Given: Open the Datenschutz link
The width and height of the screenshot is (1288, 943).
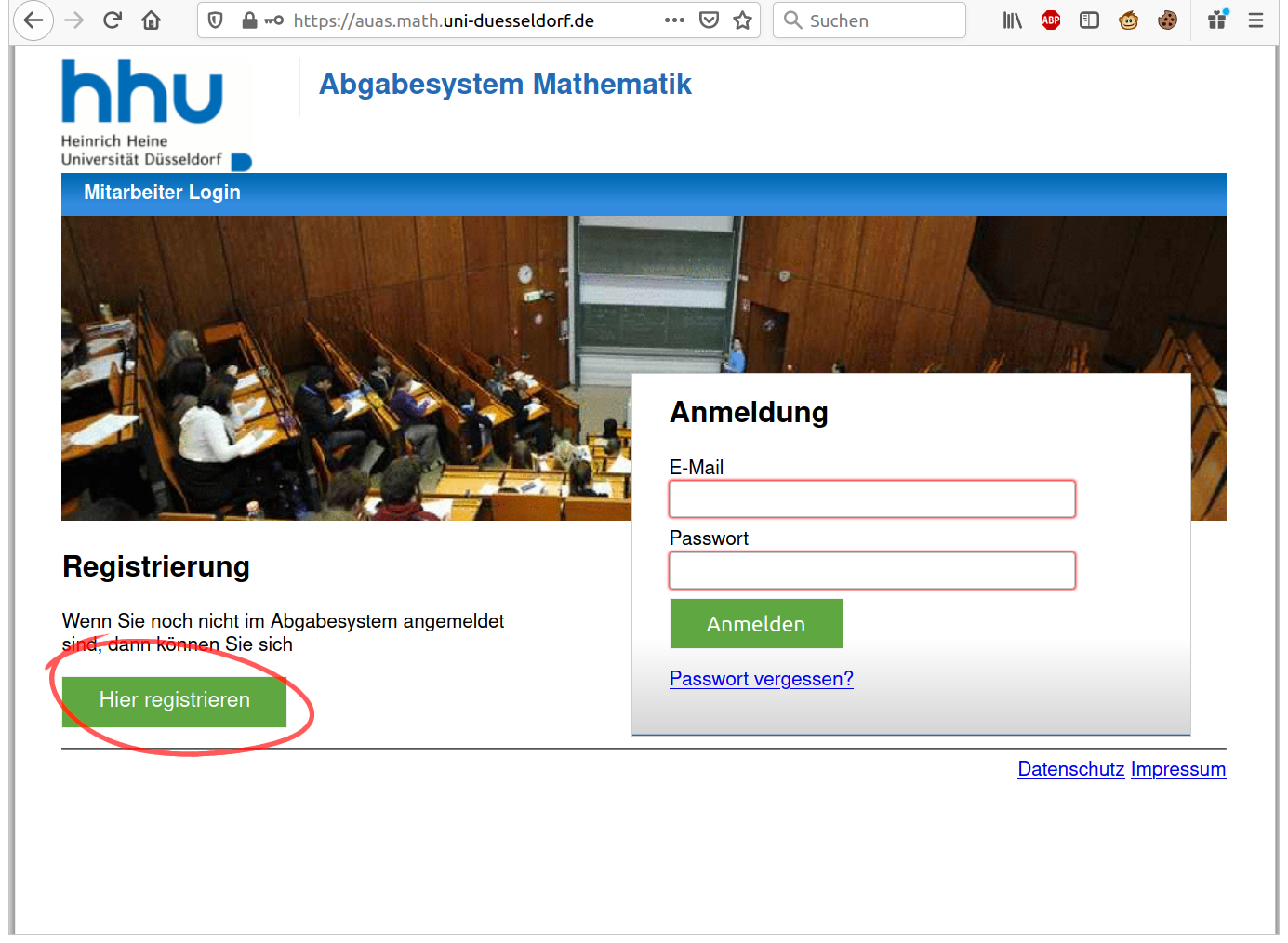Looking at the screenshot, I should (x=1071, y=769).
